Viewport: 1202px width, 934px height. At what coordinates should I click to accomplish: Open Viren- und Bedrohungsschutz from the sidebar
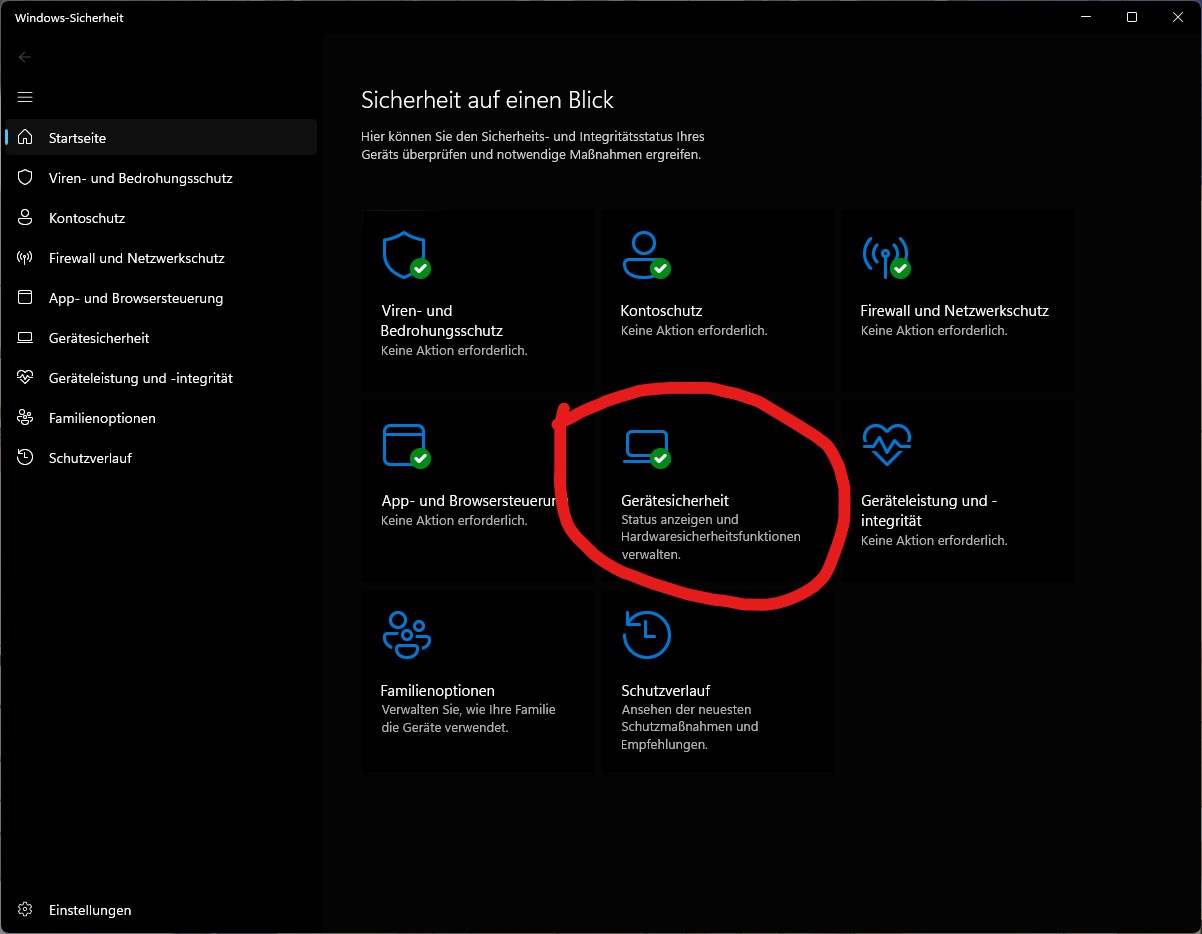point(161,177)
